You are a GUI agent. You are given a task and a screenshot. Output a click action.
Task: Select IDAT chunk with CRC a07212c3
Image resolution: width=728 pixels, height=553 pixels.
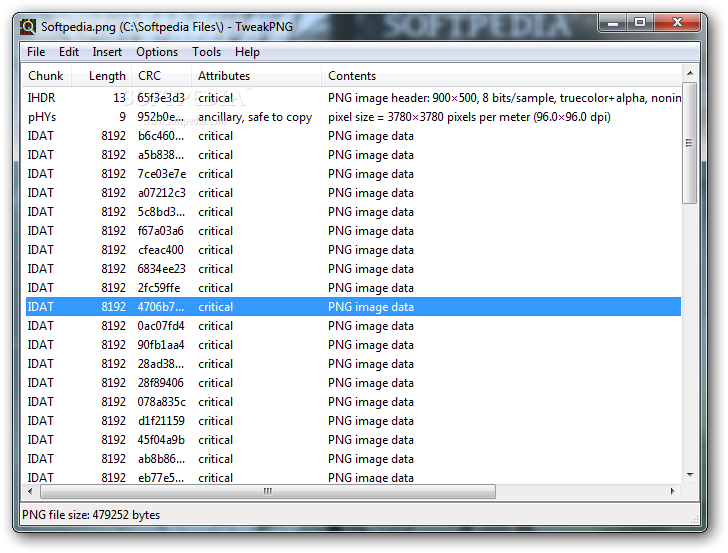pos(353,193)
